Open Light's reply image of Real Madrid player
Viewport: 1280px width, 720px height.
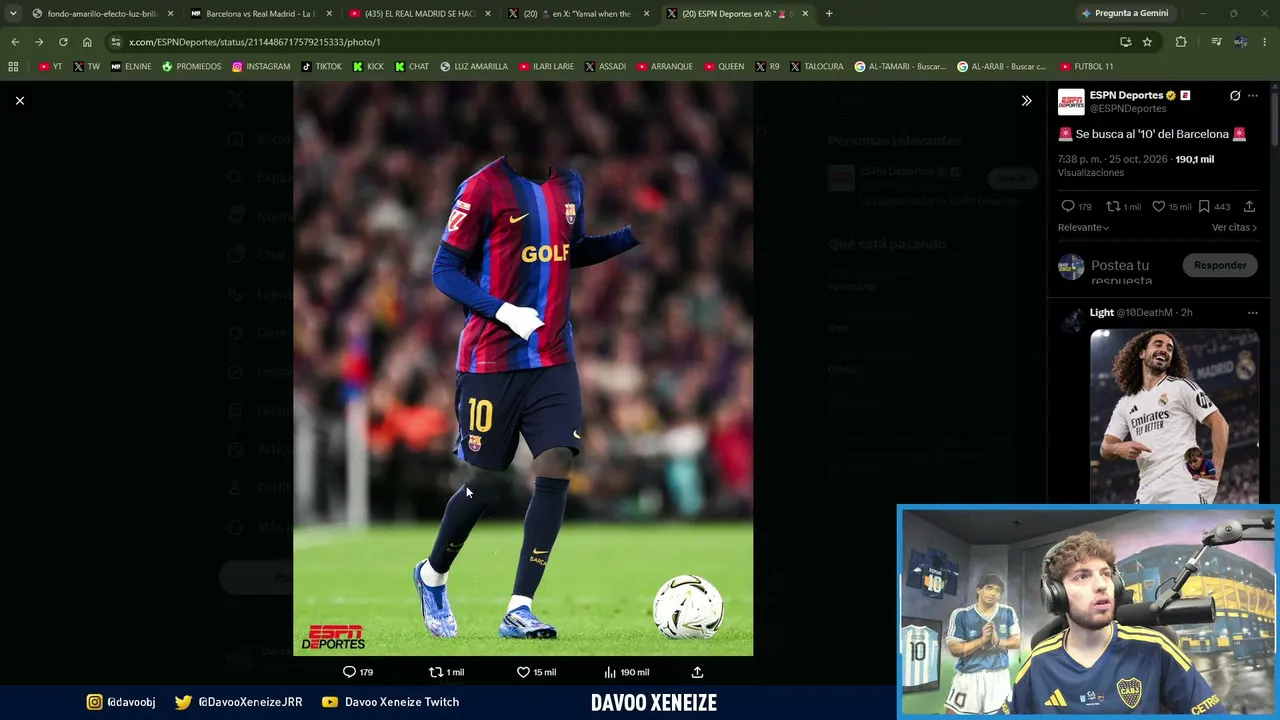pyautogui.click(x=1174, y=416)
